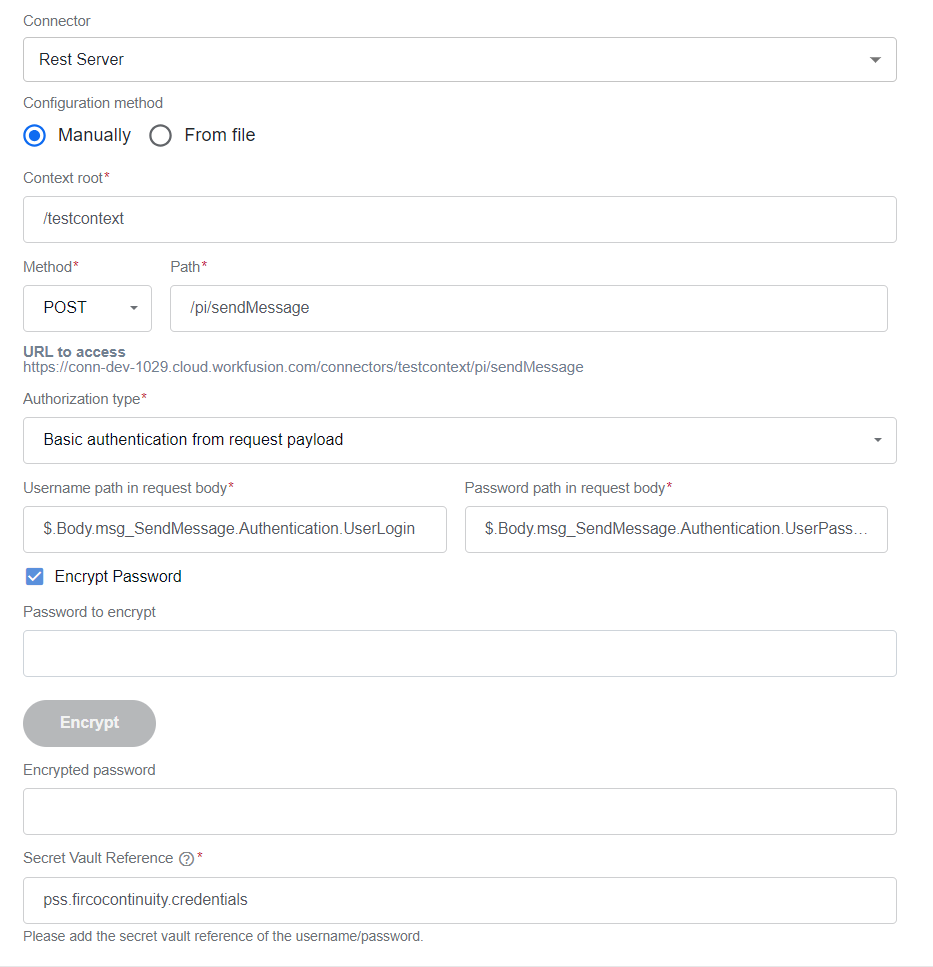The height and width of the screenshot is (967, 933).
Task: Open the Authorization type dropdown
Action: (x=459, y=440)
